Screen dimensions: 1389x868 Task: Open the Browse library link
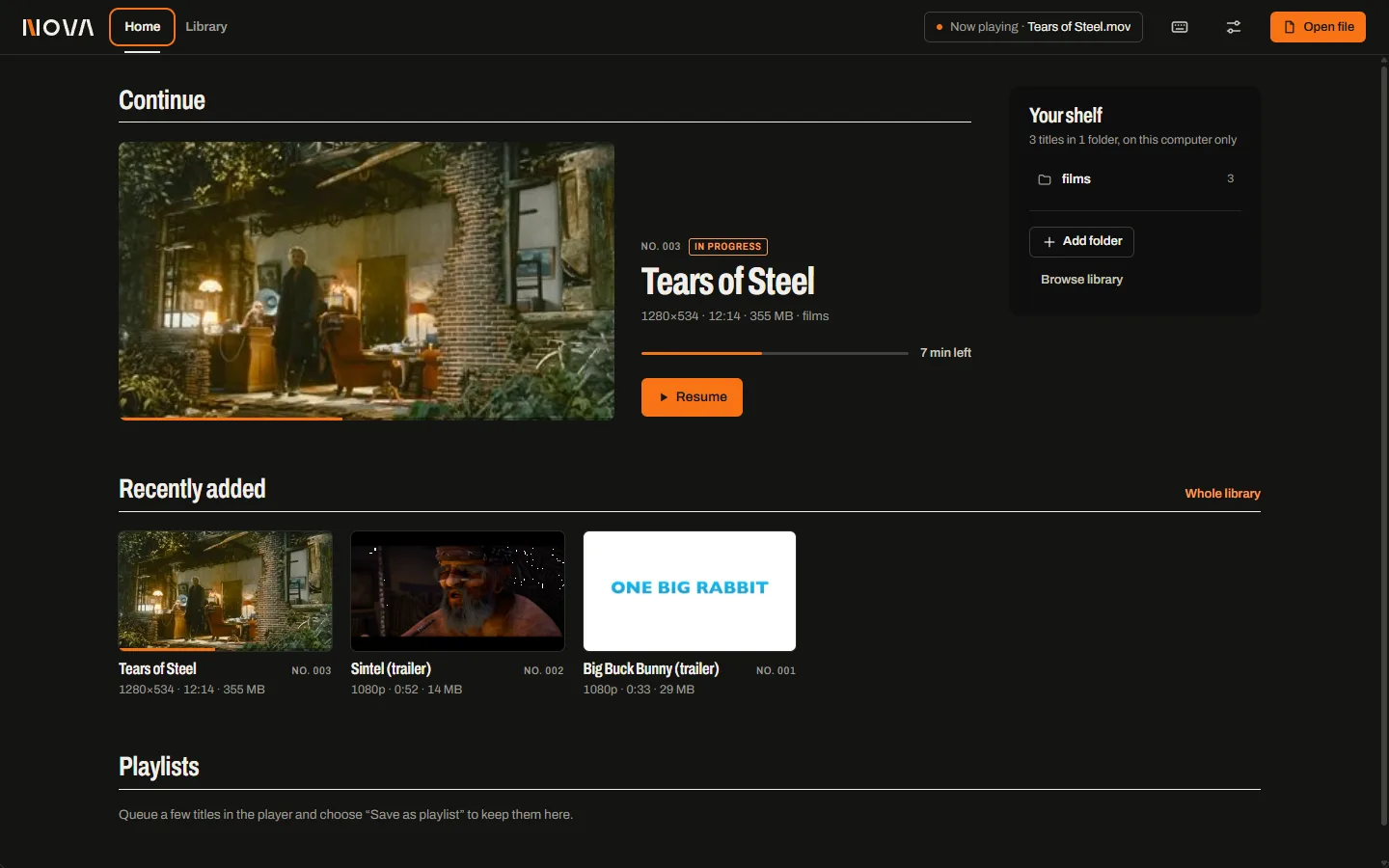point(1081,280)
